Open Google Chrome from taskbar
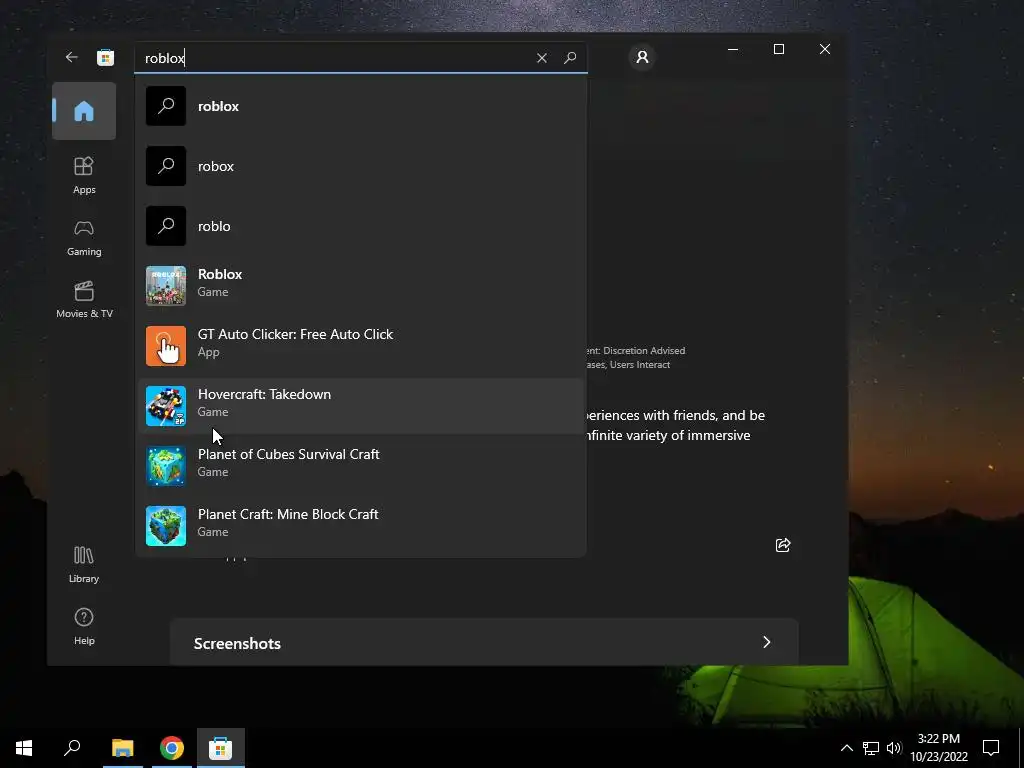The height and width of the screenshot is (768, 1024). click(172, 748)
